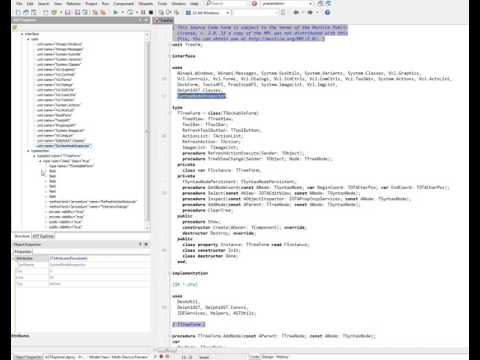Select the highlighted SyntaxNodeInspector unit row
480x360 pixels.
click(x=63, y=146)
